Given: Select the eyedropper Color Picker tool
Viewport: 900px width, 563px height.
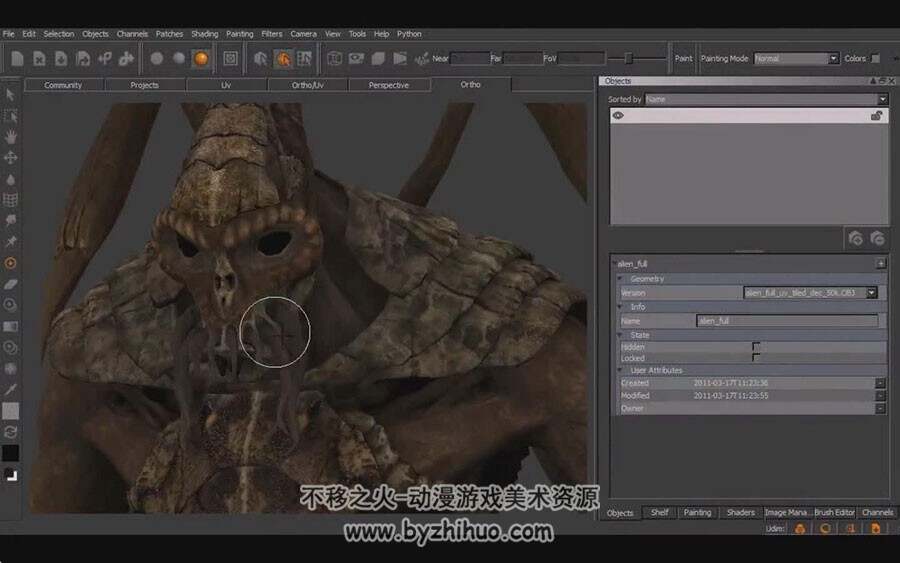Looking at the screenshot, I should [10, 390].
